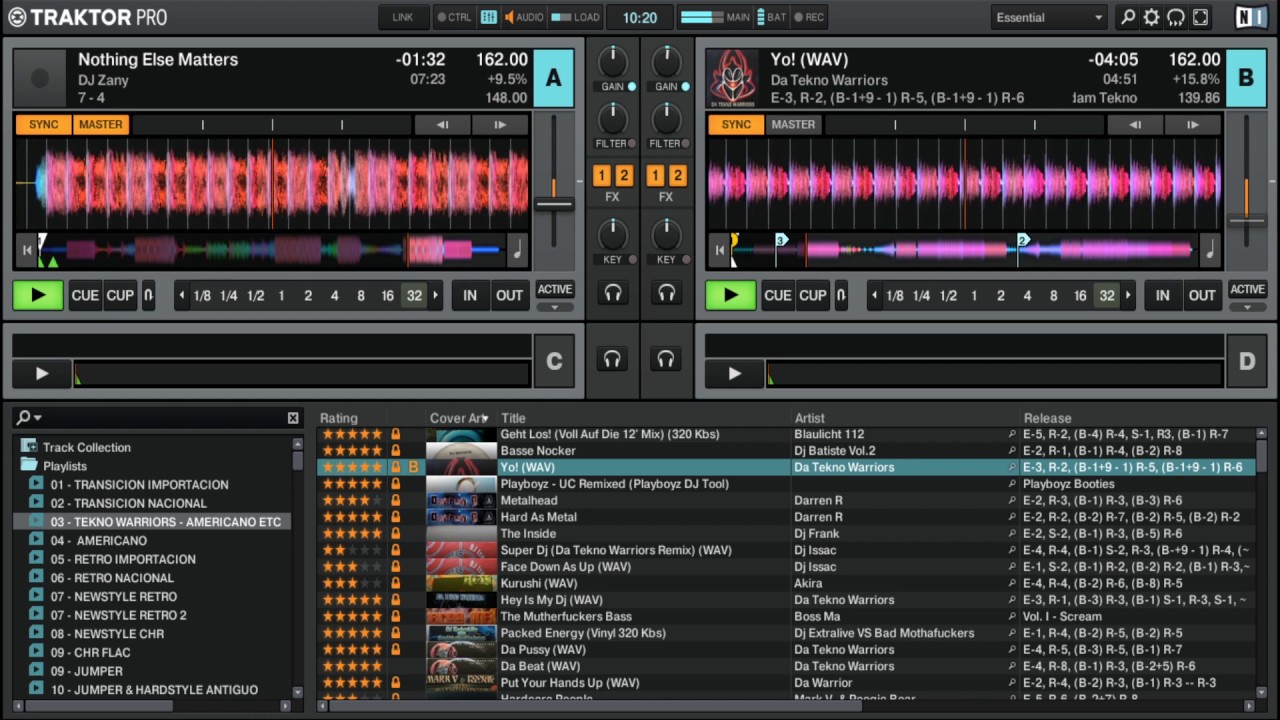1280x720 pixels.
Task: Enable headphone cue for Deck A
Action: pos(613,293)
